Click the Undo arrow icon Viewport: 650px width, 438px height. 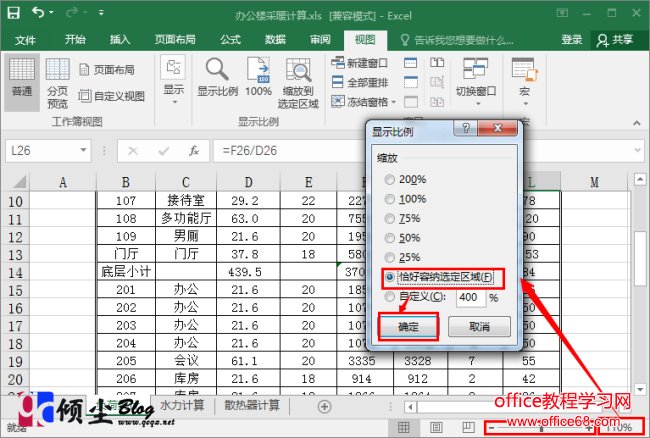pyautogui.click(x=38, y=12)
